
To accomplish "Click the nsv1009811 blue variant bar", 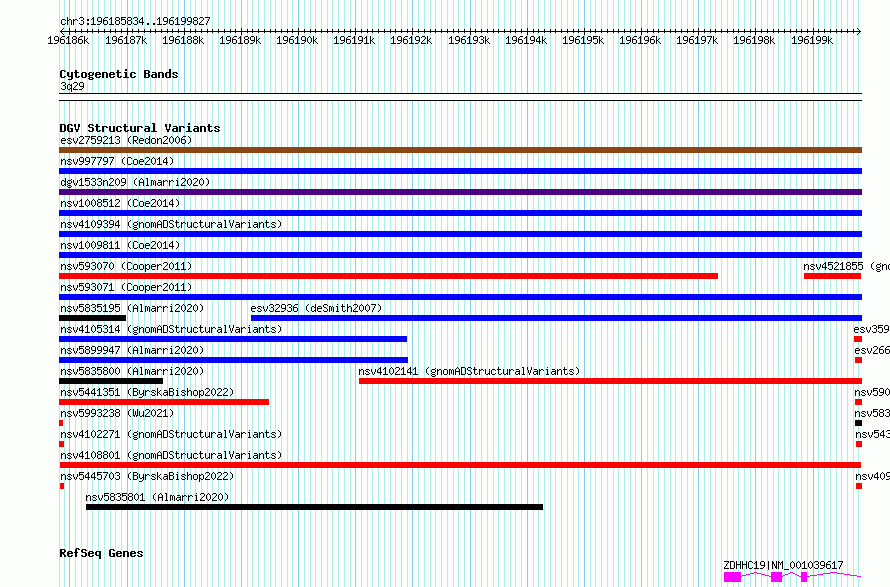I will [460, 255].
